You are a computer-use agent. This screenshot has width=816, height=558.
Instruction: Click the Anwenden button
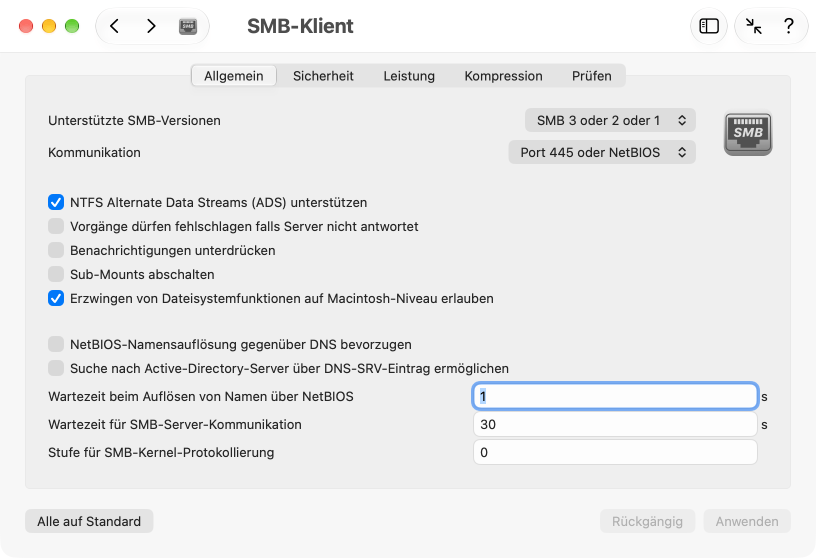coord(747,521)
